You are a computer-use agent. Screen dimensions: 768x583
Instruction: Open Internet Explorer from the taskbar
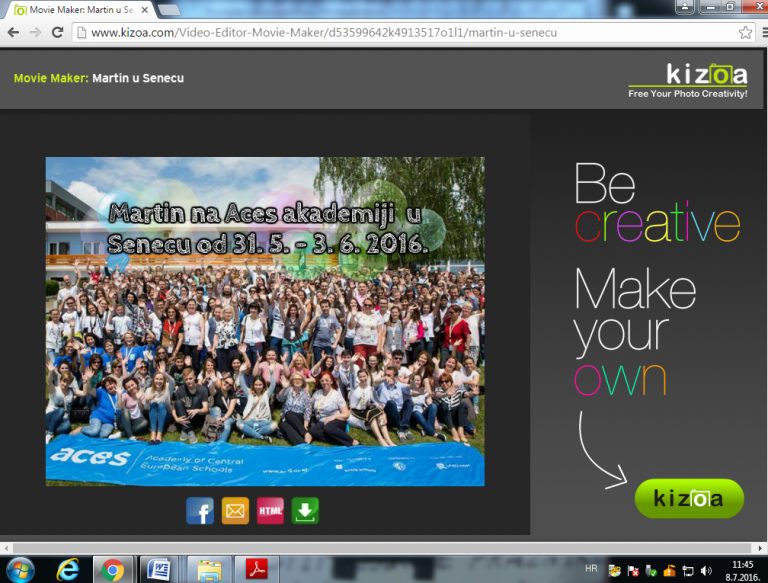coord(67,569)
